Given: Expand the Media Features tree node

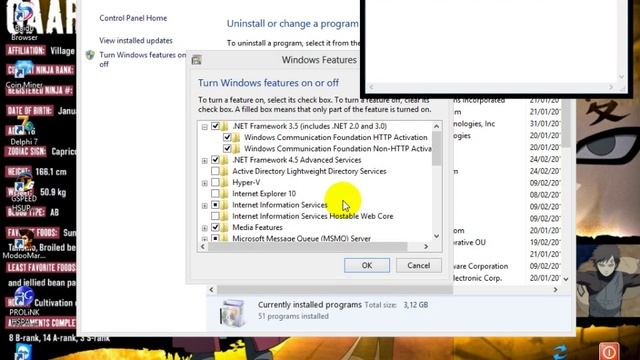Looking at the screenshot, I should [x=204, y=228].
